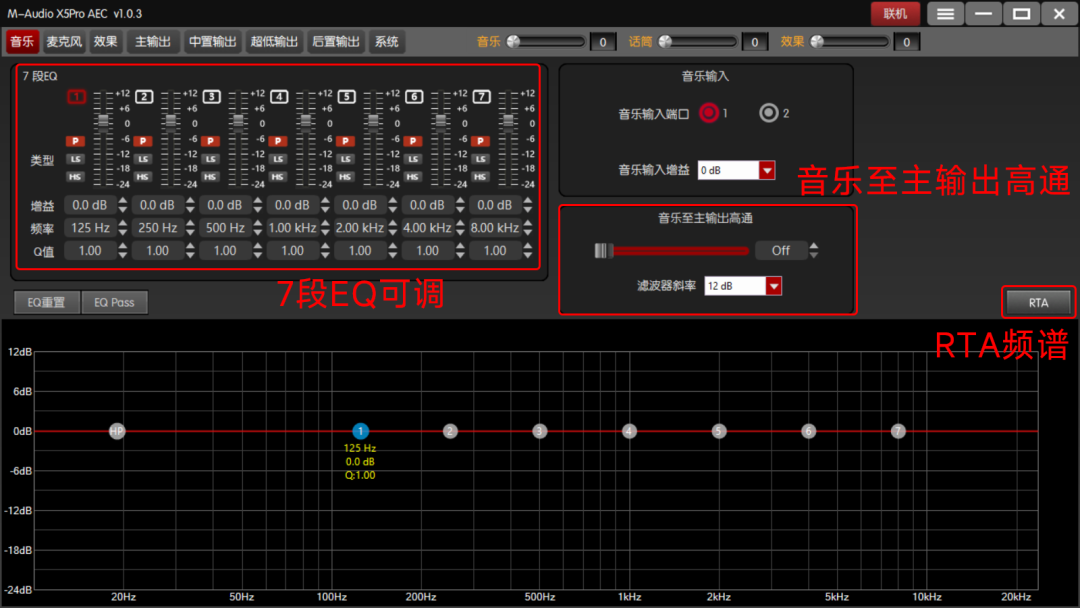Screen dimensions: 1080x608
Task: Select EQ band 2 button
Action: click(144, 96)
